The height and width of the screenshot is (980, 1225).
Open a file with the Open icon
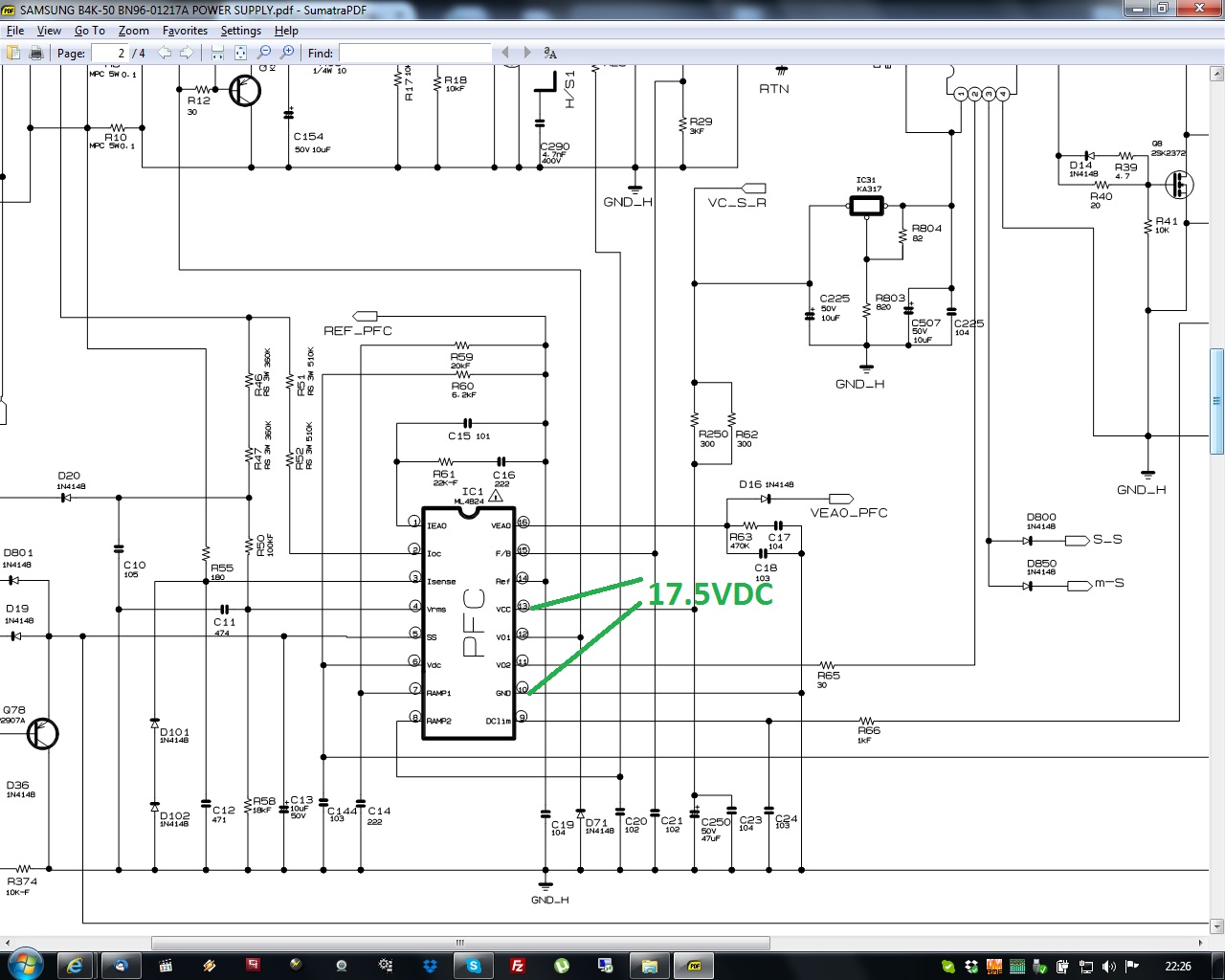coord(13,53)
